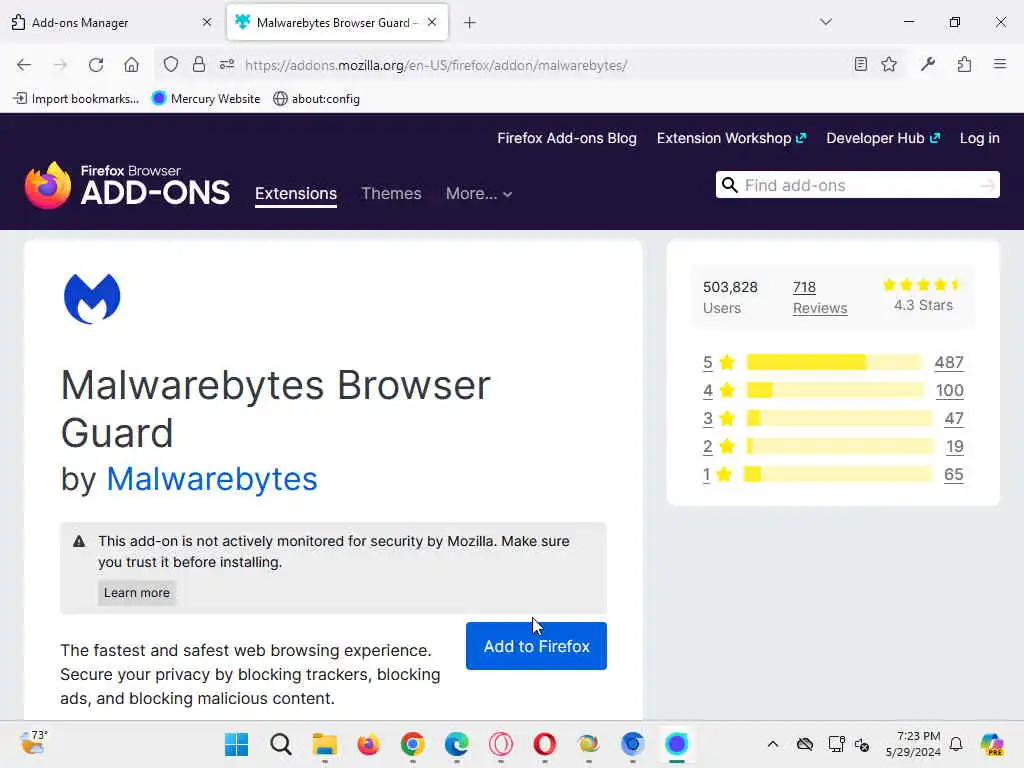Launch Opera GX pink icon from taskbar

(501, 744)
